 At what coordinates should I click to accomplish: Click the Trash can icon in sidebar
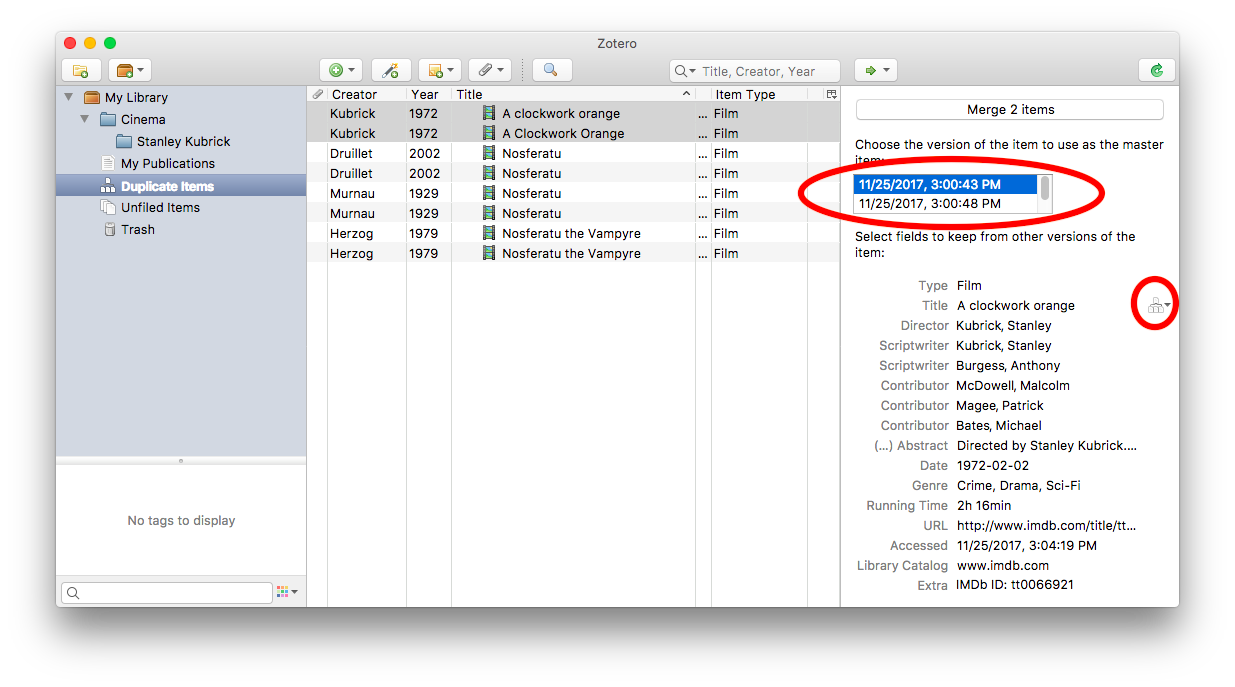coord(109,229)
